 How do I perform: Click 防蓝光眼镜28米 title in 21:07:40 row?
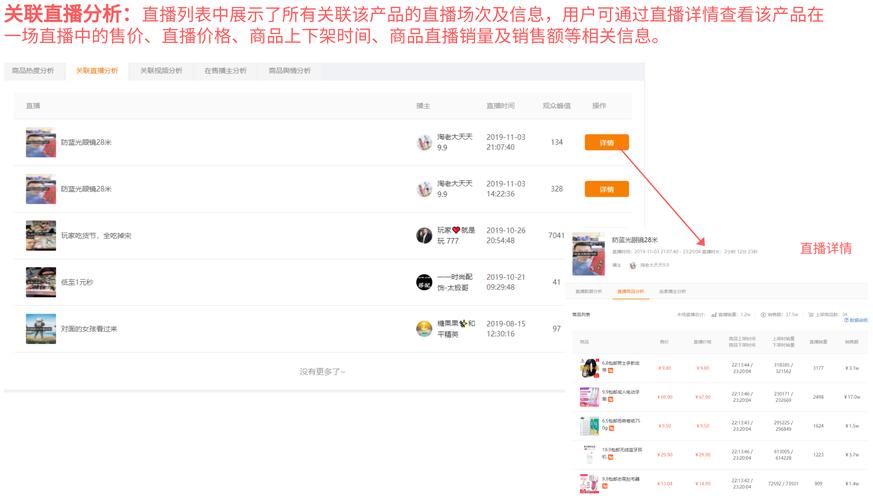tap(86, 143)
